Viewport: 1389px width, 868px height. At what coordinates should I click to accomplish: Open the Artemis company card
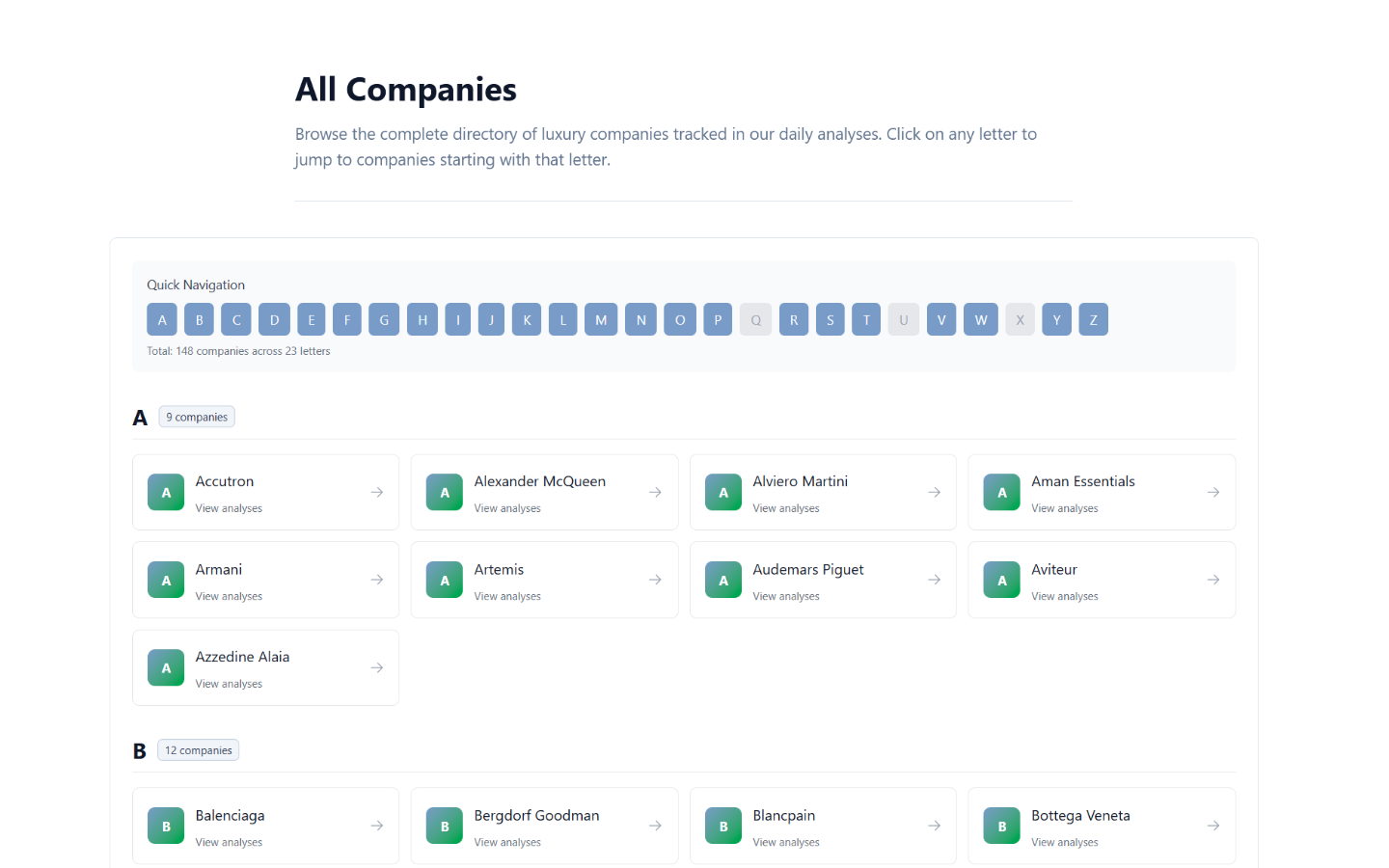544,580
